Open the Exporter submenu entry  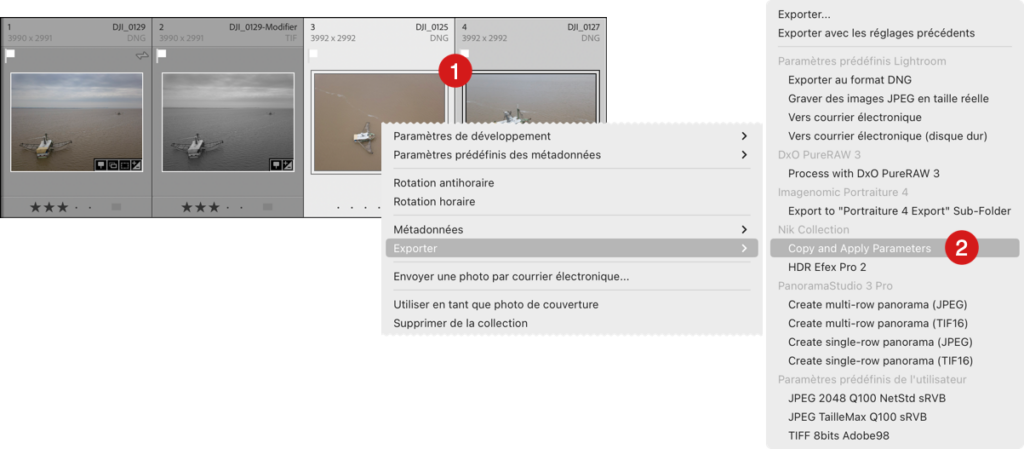571,249
